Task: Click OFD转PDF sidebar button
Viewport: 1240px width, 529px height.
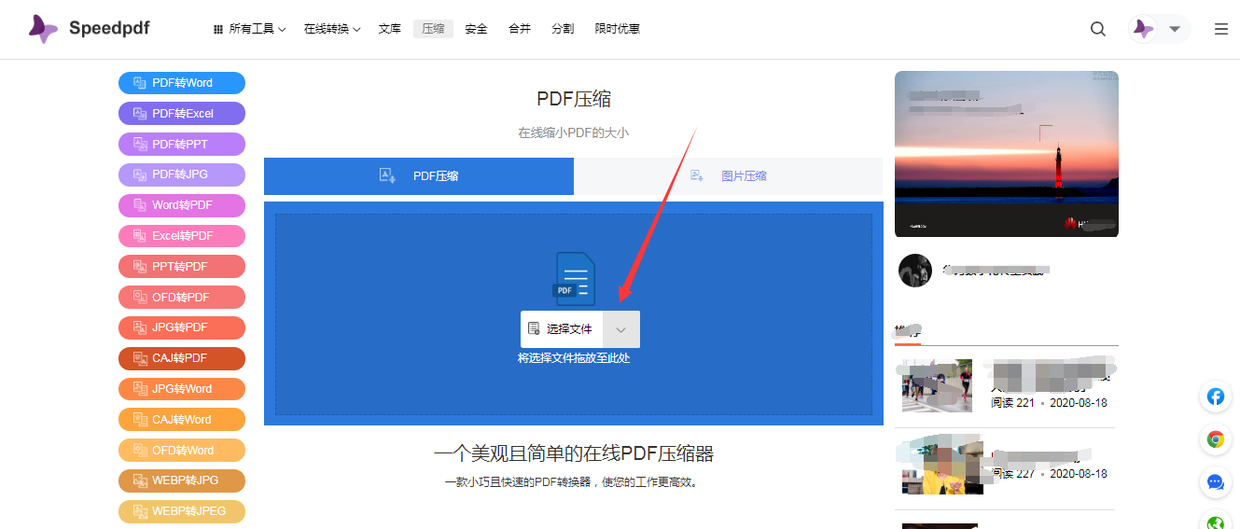Action: (x=182, y=297)
